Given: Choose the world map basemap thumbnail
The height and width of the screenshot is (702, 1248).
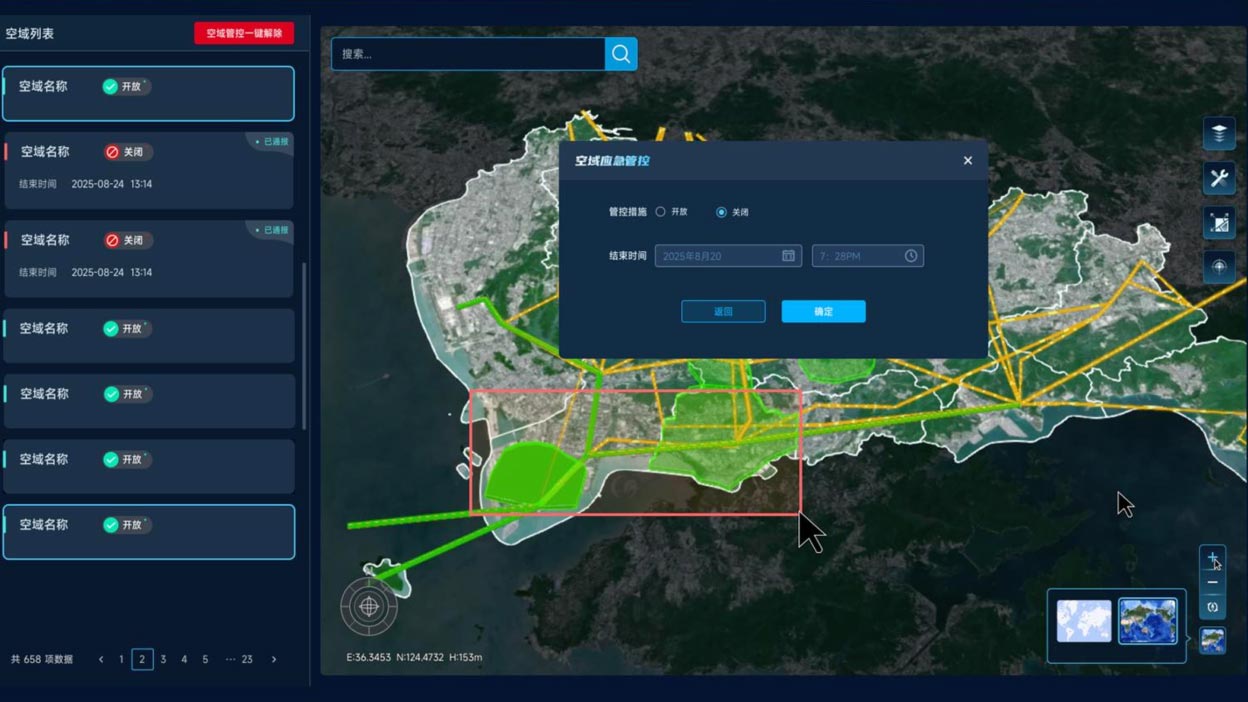Looking at the screenshot, I should tap(1084, 621).
